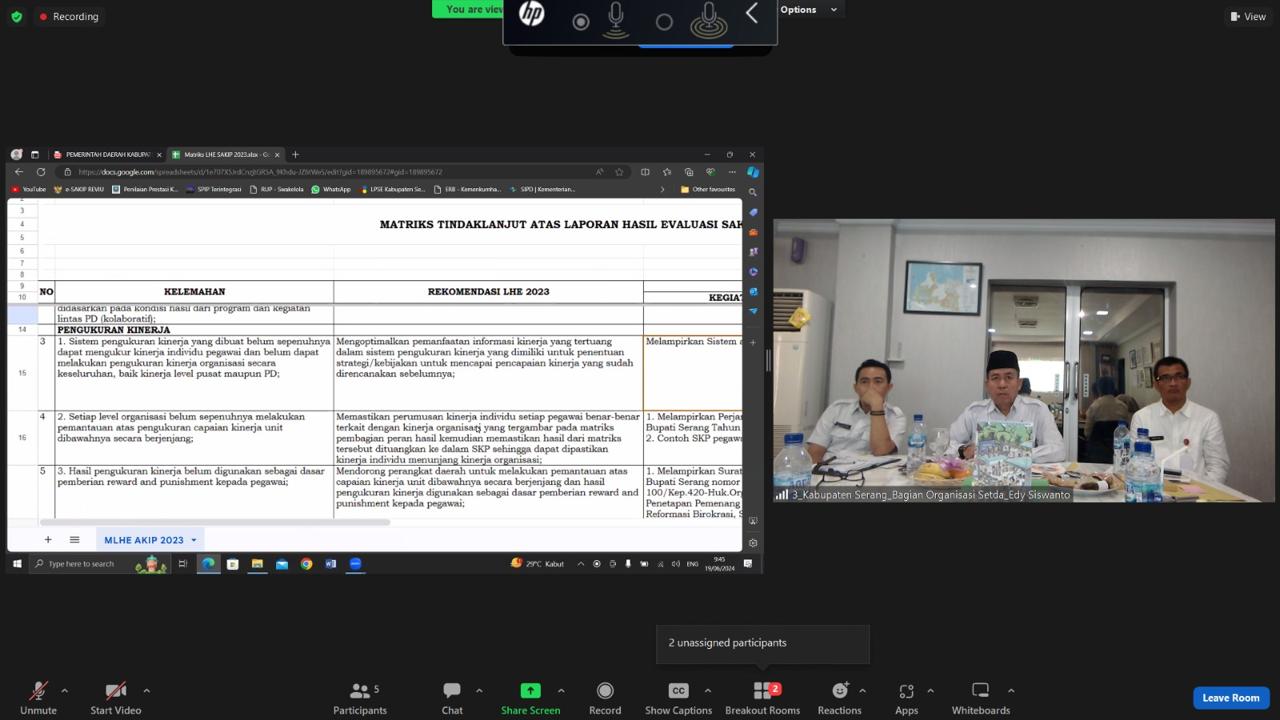Click the docs.google.com address bar

pyautogui.click(x=330, y=172)
